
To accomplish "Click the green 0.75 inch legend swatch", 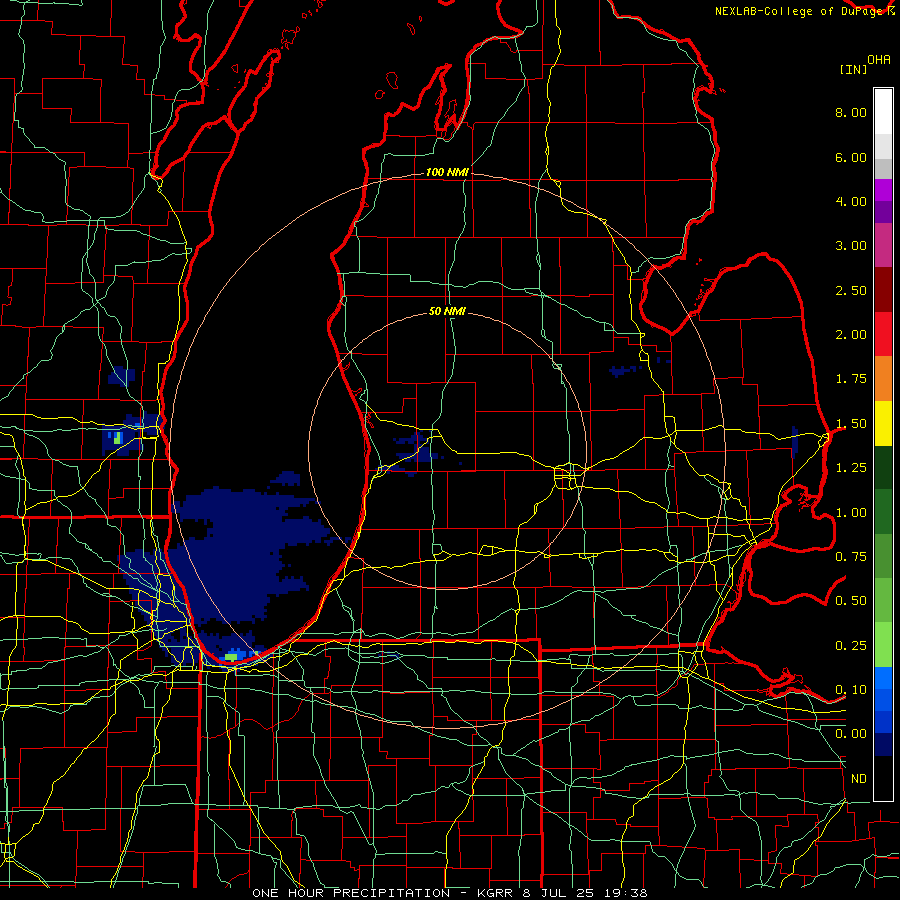I will [883, 556].
